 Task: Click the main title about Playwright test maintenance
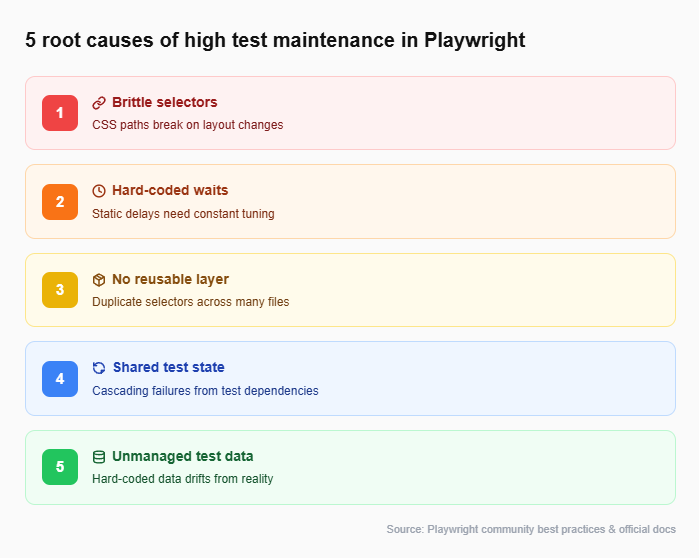(275, 40)
